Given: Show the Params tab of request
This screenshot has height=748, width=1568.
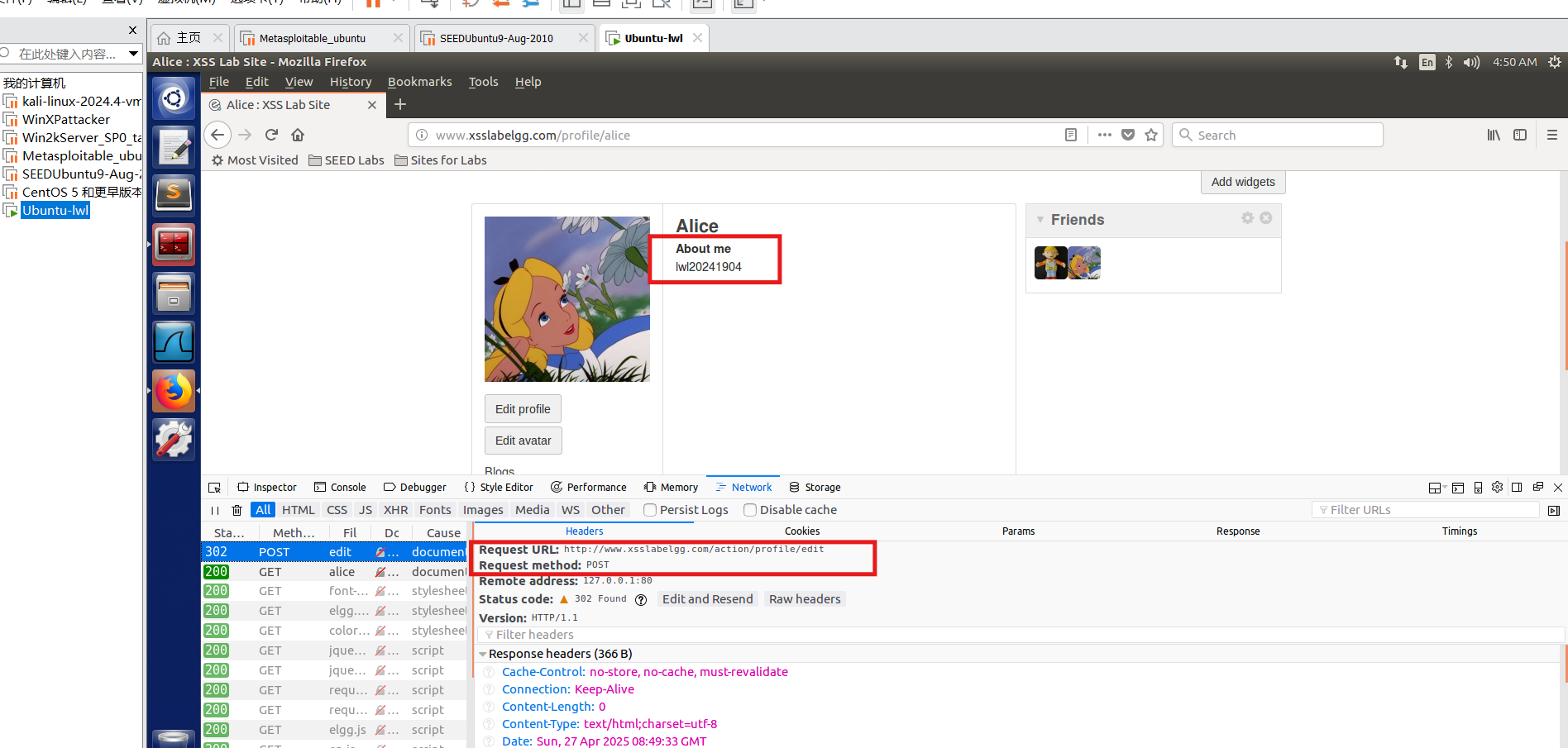Looking at the screenshot, I should pyautogui.click(x=1018, y=531).
